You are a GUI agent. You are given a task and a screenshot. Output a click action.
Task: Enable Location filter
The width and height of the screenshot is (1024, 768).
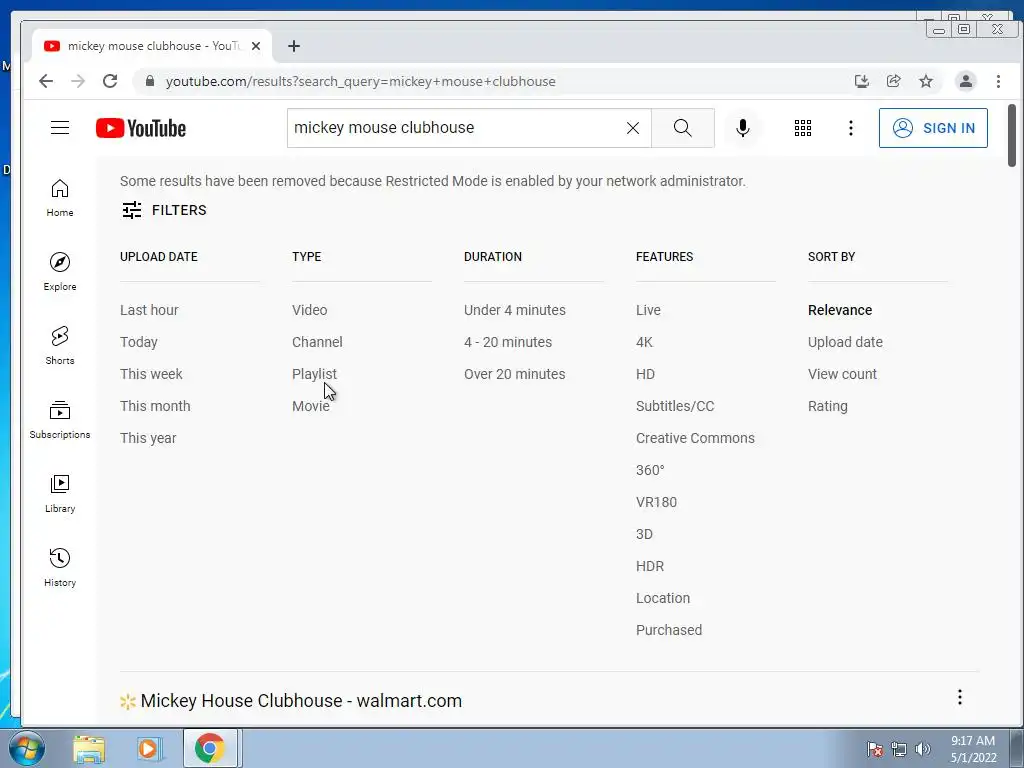[x=663, y=598]
